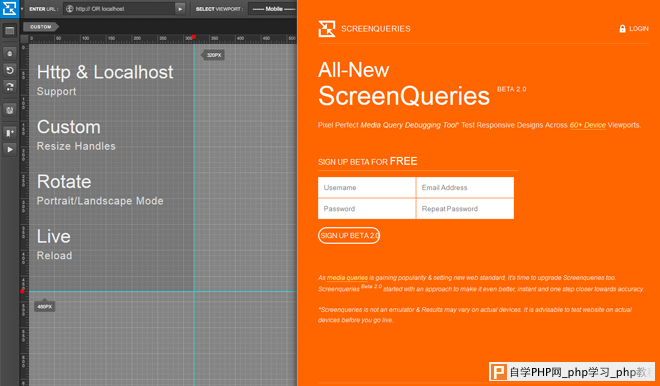The width and height of the screenshot is (660, 386).
Task: Click the LOGIN link
Action: click(x=639, y=29)
